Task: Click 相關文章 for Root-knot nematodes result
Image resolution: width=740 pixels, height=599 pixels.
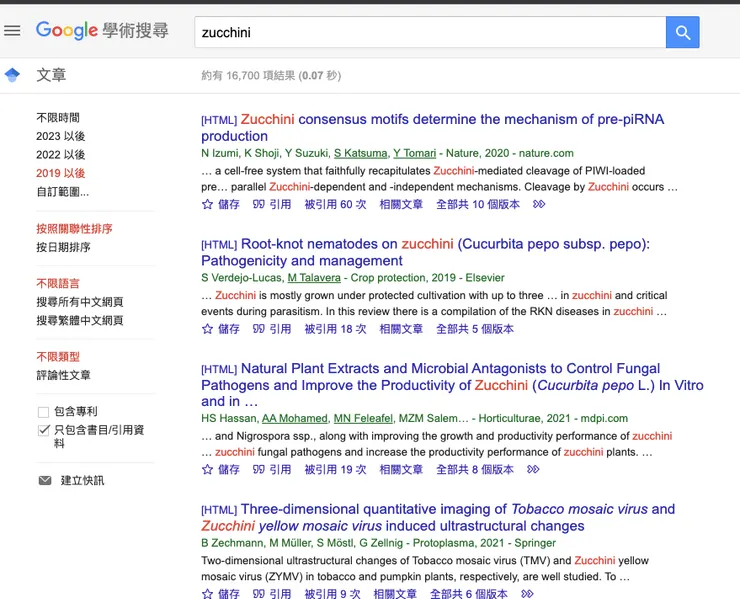Action: (401, 329)
